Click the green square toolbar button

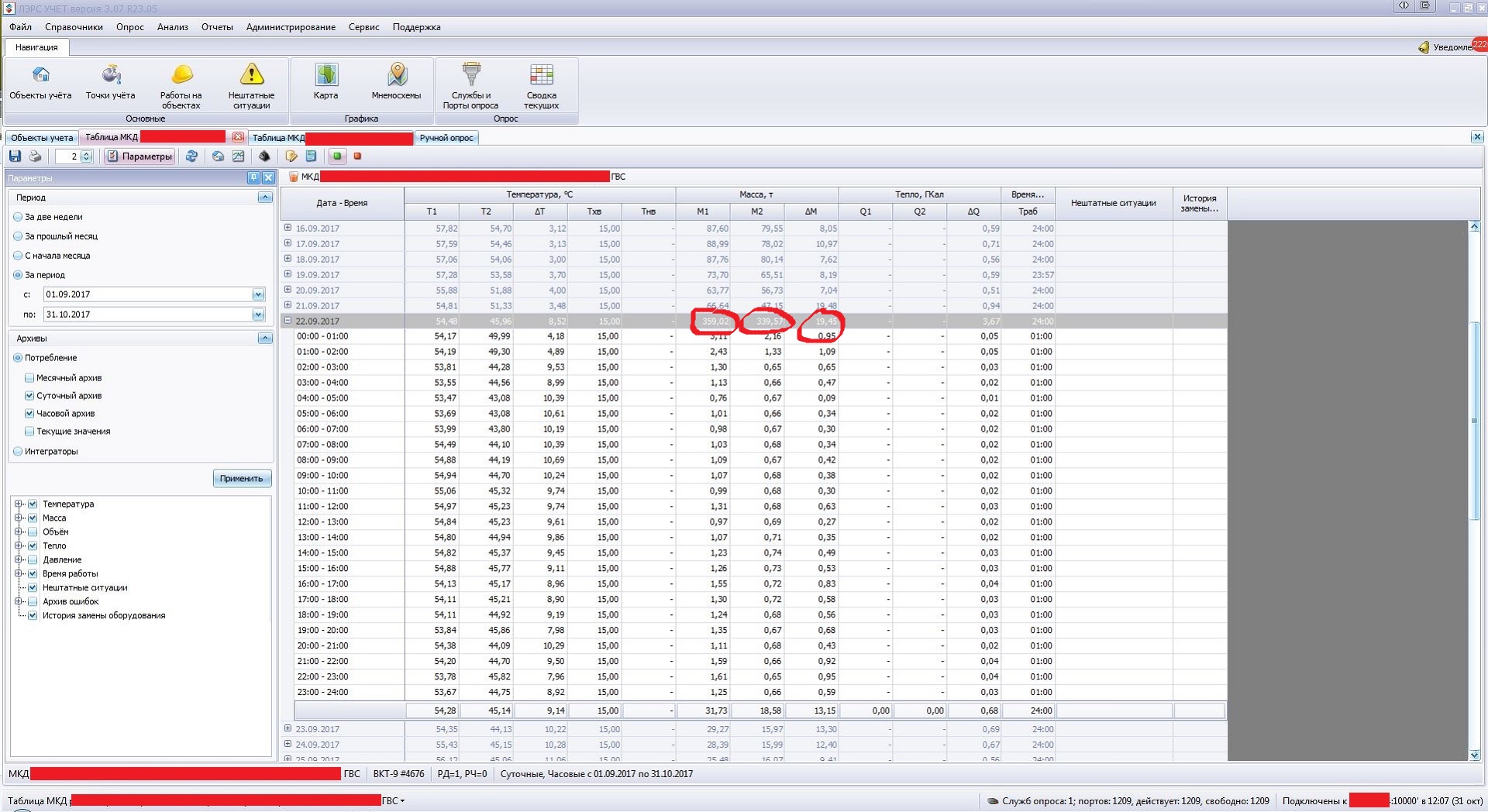click(x=337, y=157)
